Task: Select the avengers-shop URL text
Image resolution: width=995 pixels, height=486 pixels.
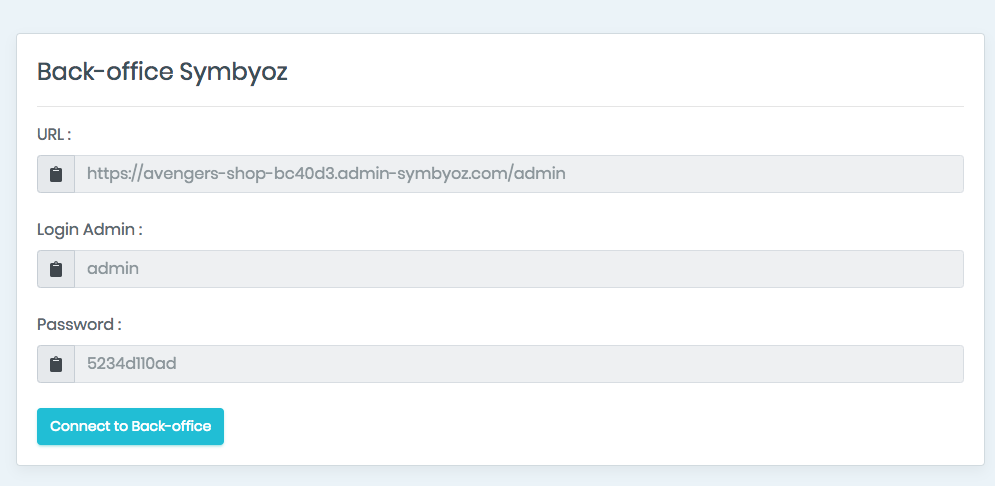Action: (326, 173)
